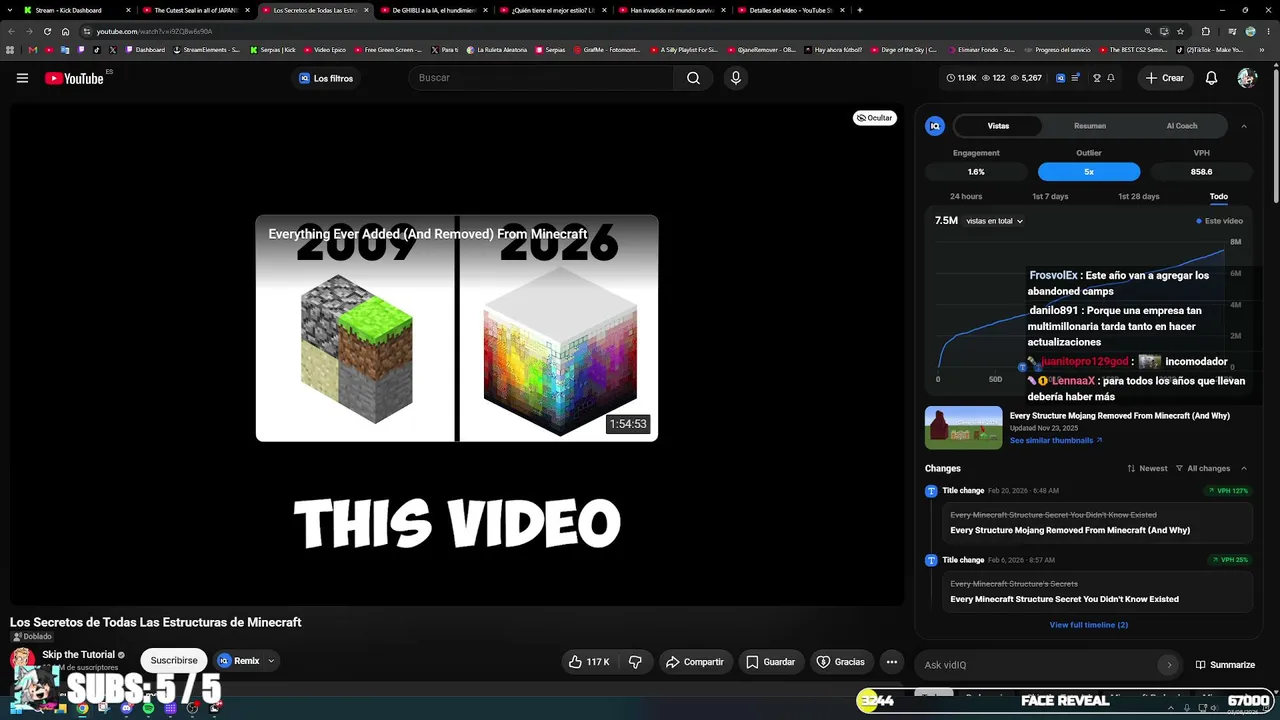Show the 1st 7 days range

[x=1050, y=196]
